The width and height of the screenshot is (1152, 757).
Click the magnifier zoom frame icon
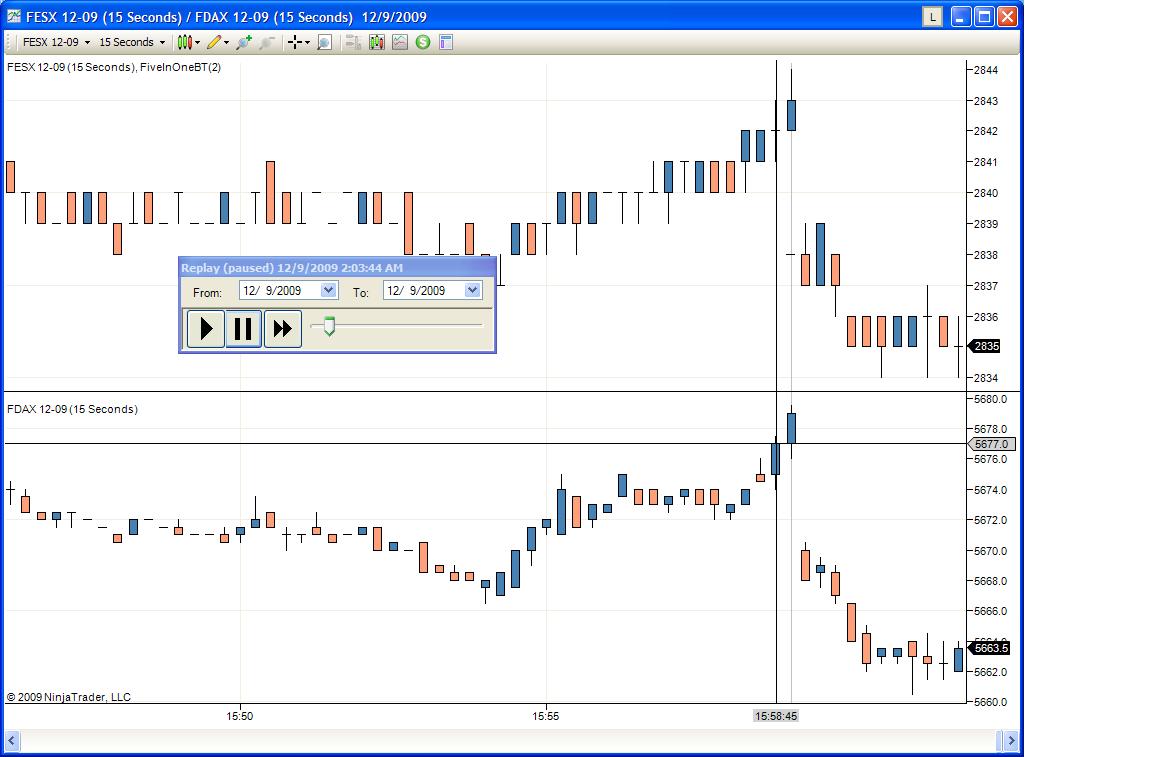coord(325,43)
